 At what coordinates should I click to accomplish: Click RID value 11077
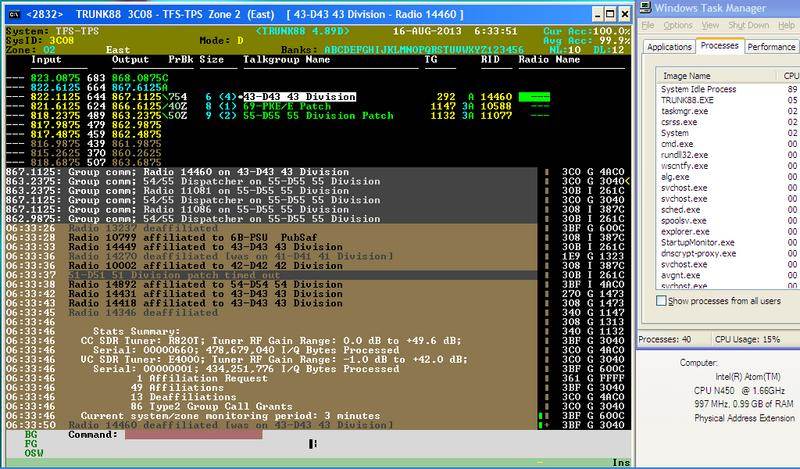(x=496, y=115)
